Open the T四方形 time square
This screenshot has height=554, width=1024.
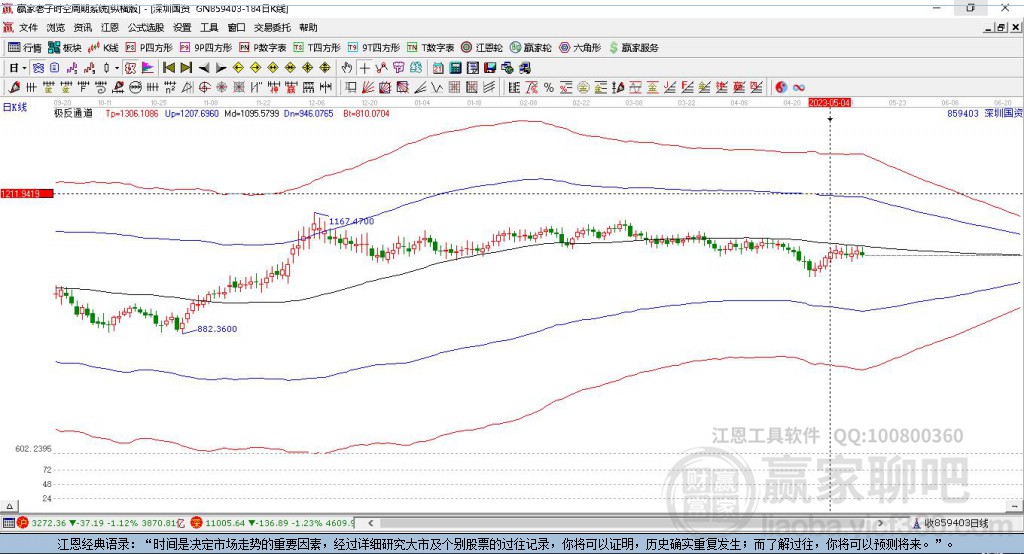317,48
